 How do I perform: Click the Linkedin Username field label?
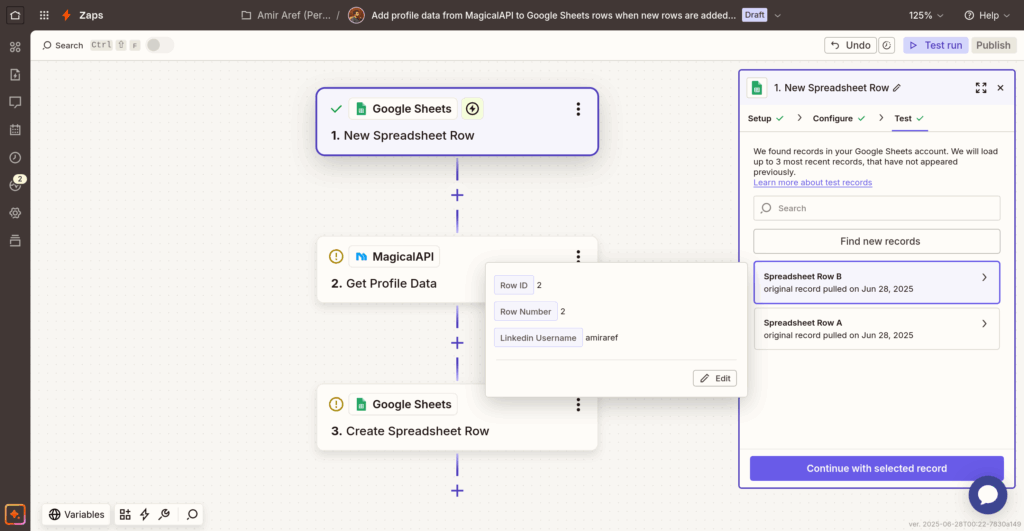[538, 338]
